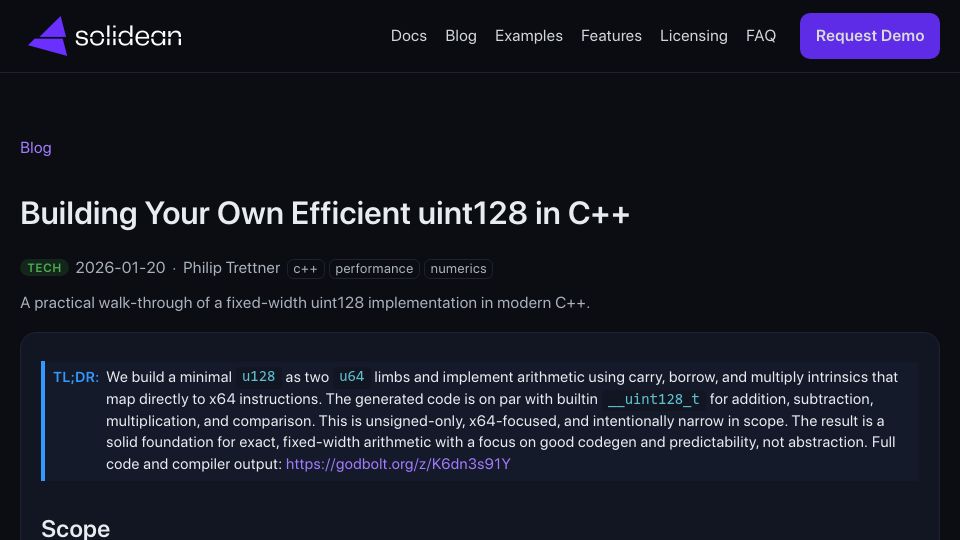Open the Features menu item
Screen dimensions: 960x540
point(611,36)
